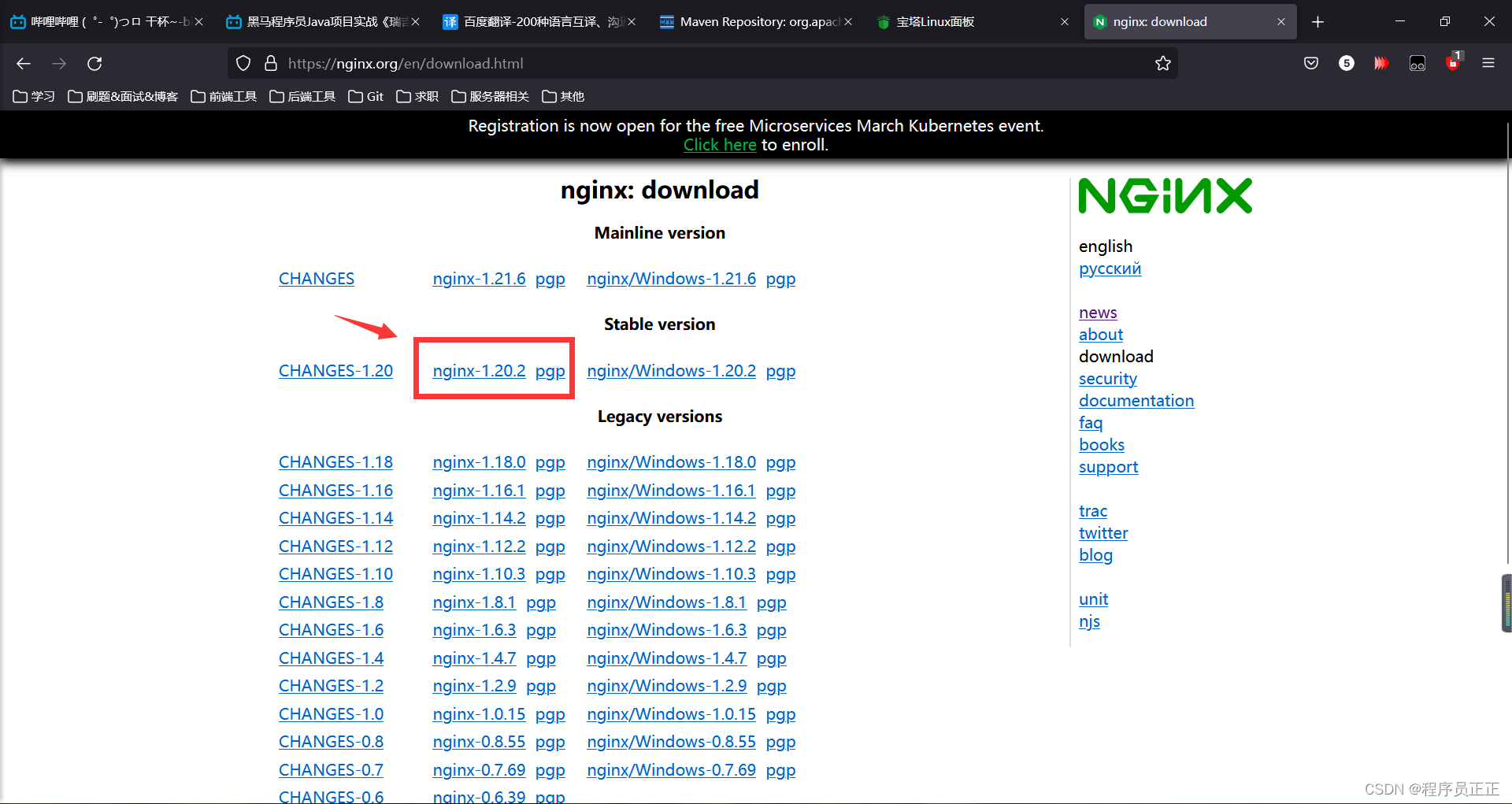The width and height of the screenshot is (1512, 804).
Task: Download nginx/Windows-1.20.2
Action: click(671, 371)
